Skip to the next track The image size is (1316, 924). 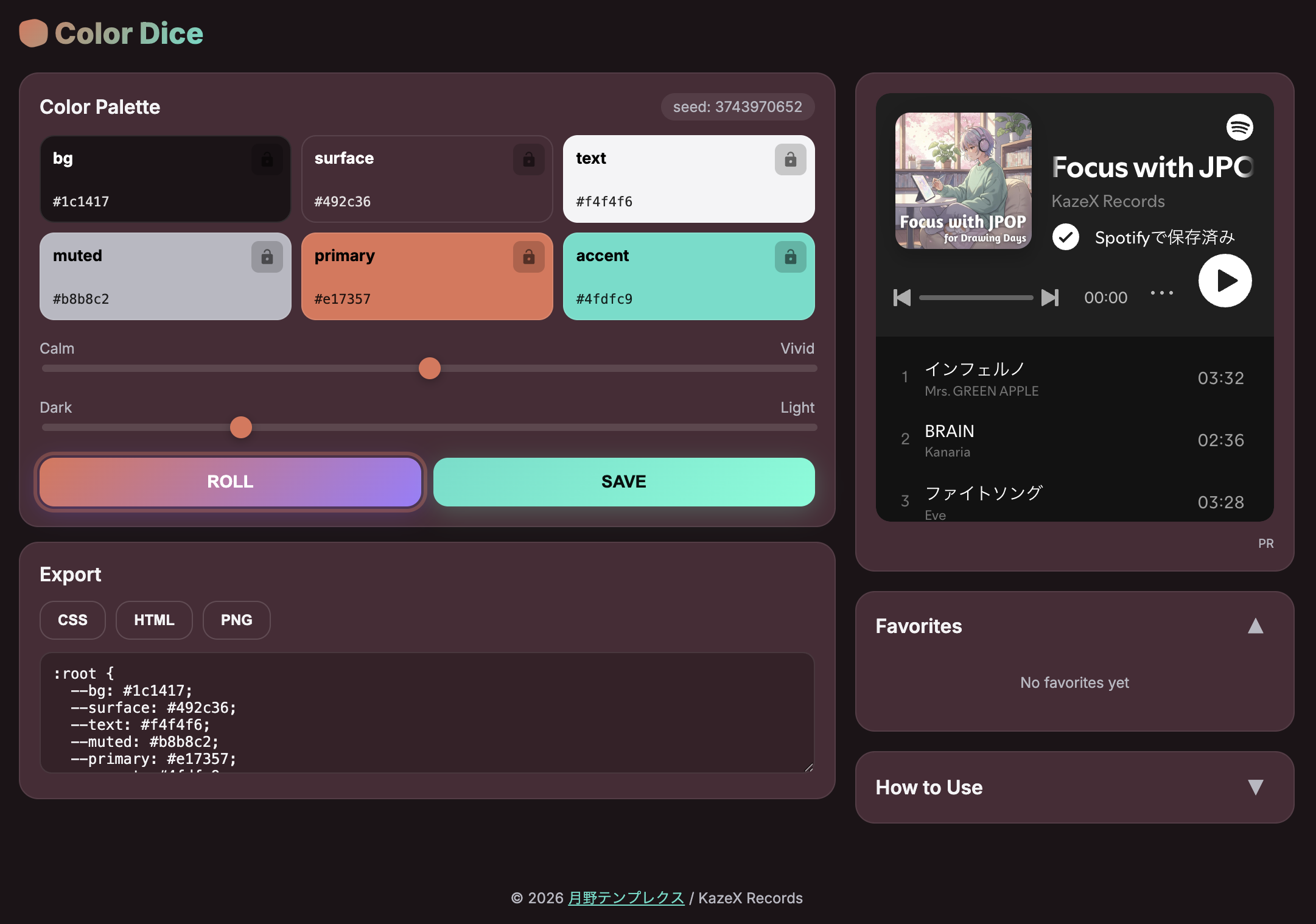click(x=1049, y=298)
